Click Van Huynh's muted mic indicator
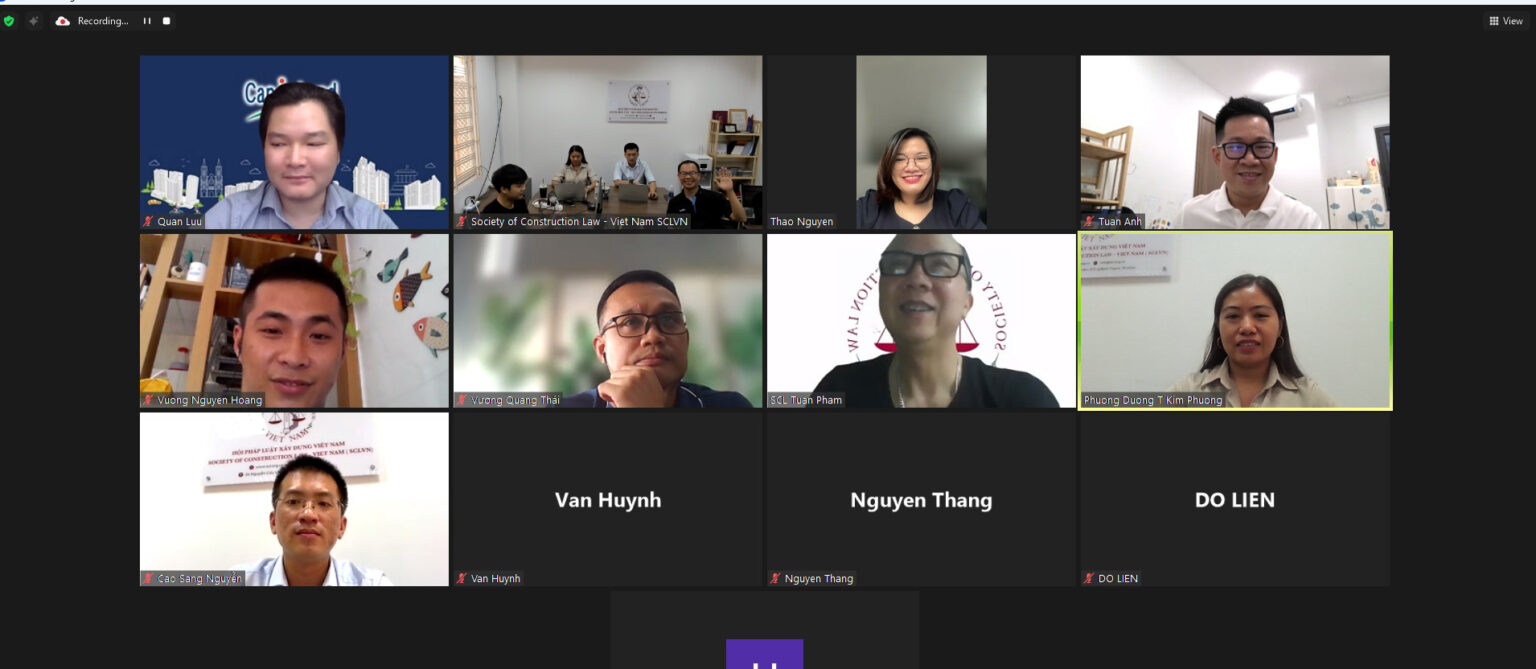 pyautogui.click(x=462, y=579)
